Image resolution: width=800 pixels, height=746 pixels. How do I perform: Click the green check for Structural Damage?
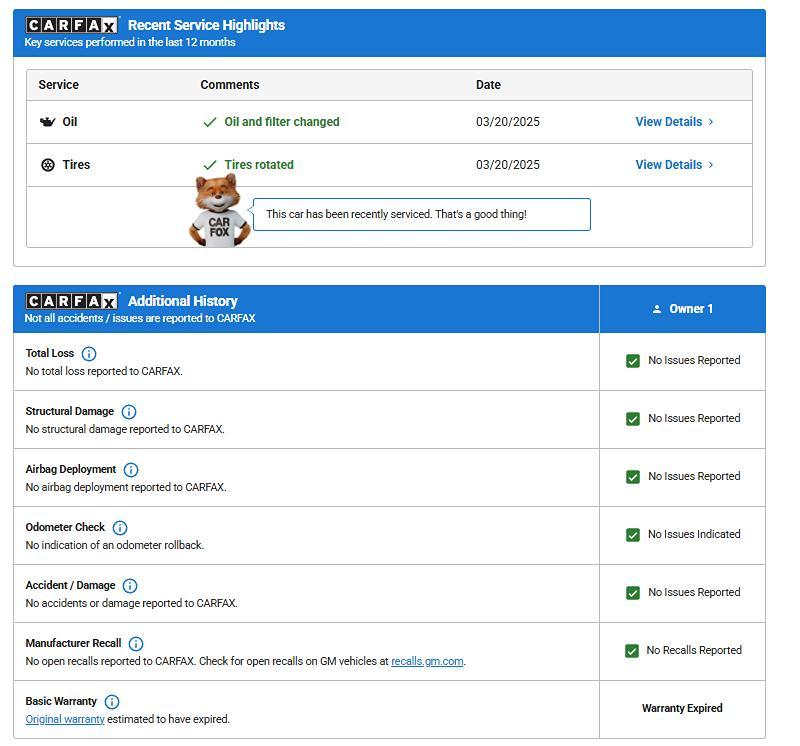coord(633,419)
